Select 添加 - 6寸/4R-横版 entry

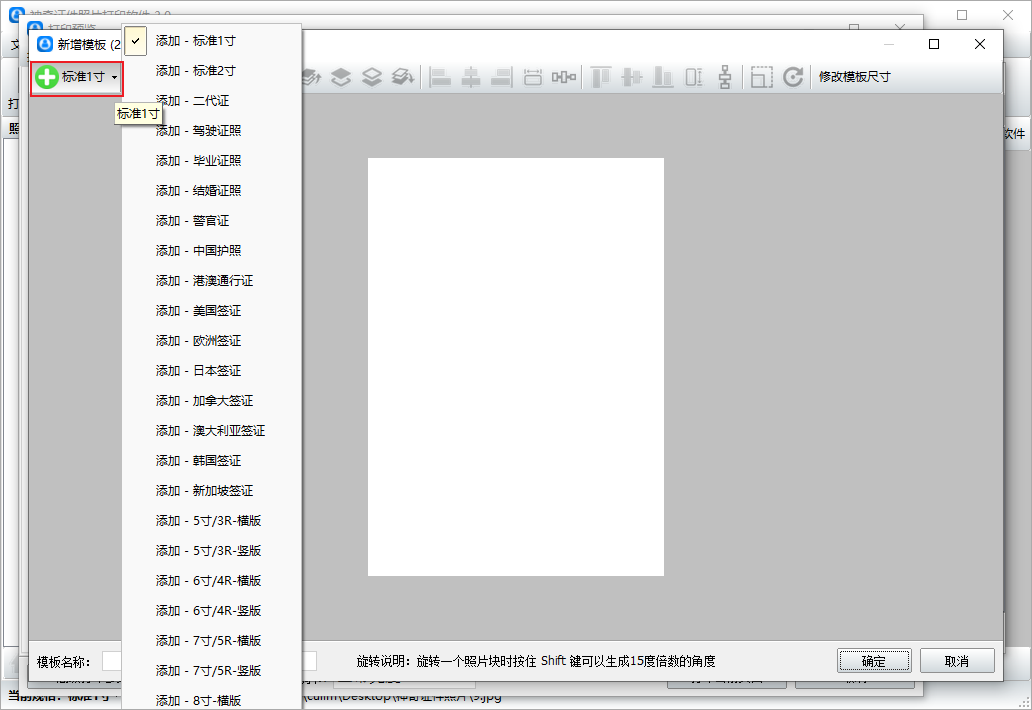pyautogui.click(x=208, y=581)
